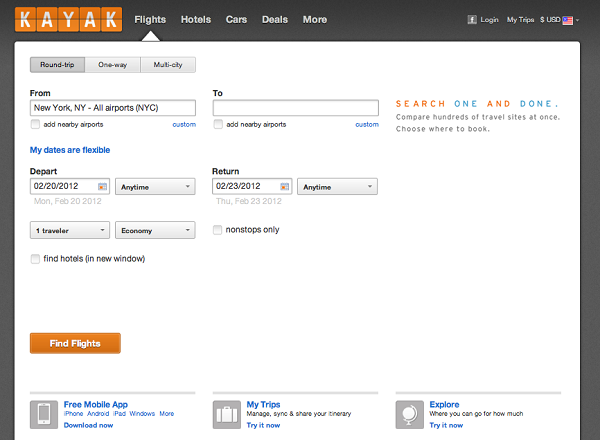Check the nonstops only box
This screenshot has height=440, width=600.
pyautogui.click(x=217, y=230)
